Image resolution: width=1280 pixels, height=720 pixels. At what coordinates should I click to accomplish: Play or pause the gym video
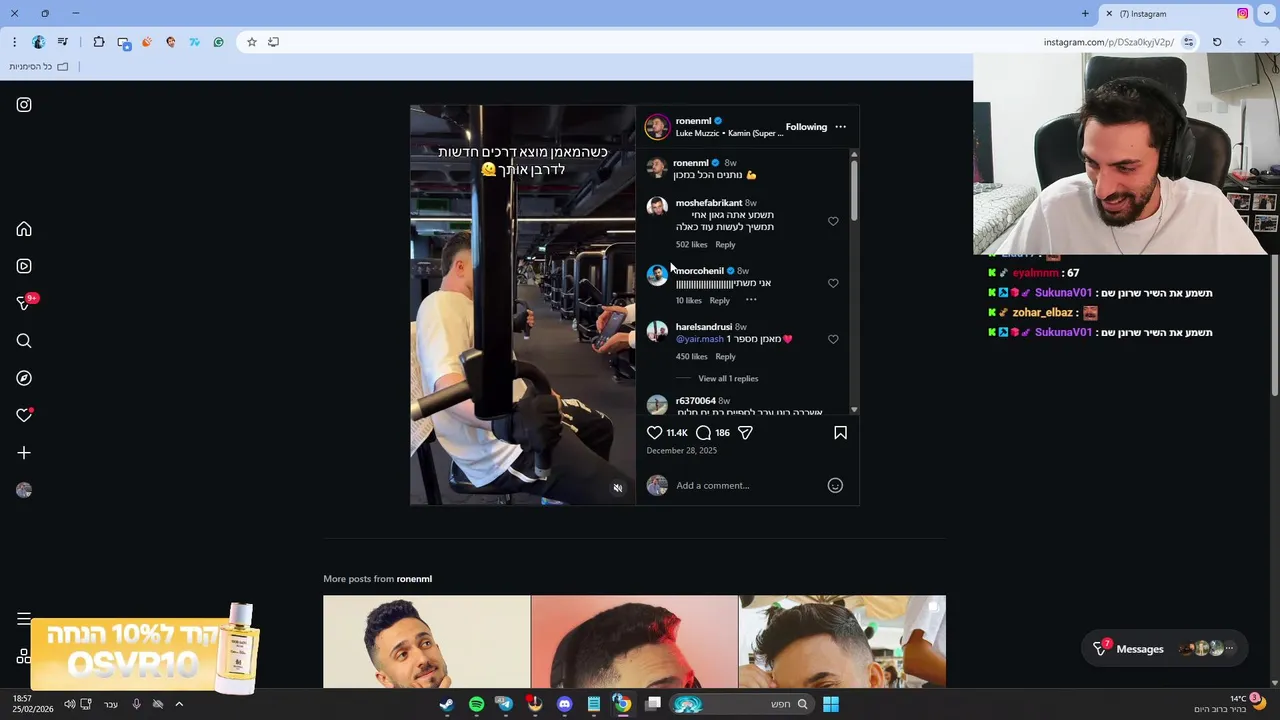click(x=522, y=305)
